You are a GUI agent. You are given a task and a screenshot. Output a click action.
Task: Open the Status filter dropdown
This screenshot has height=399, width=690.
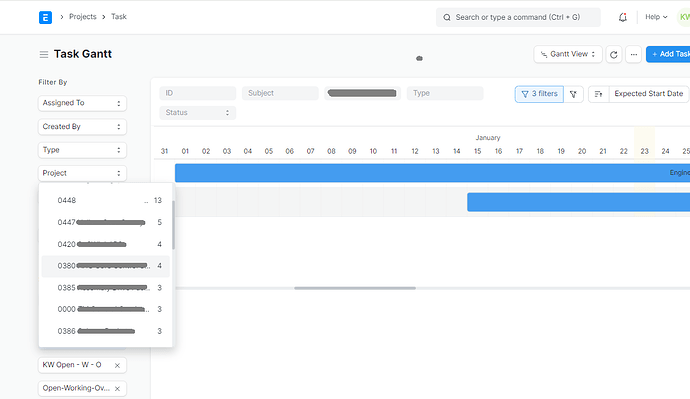pyautogui.click(x=198, y=113)
